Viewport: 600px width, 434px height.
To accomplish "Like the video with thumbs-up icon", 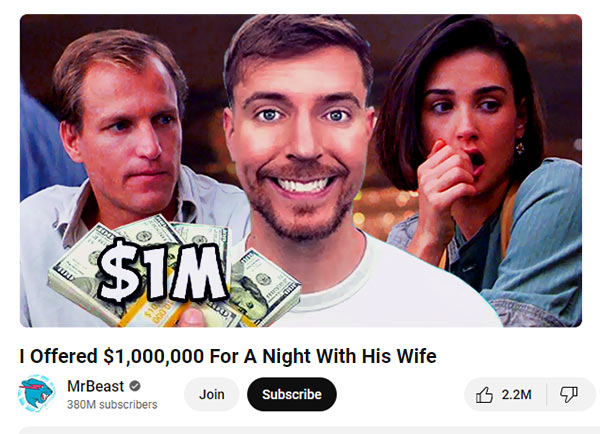I will coord(484,395).
